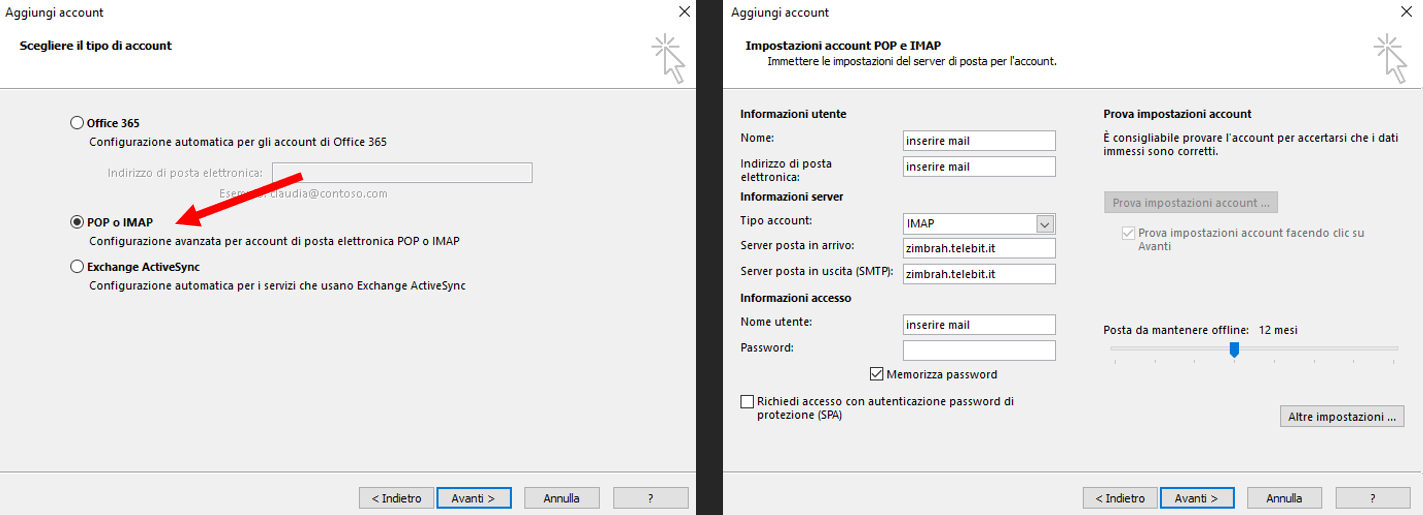Enable Richiedi accesso con autenticazione SPA checkbox
Screen dimensions: 1423x515
pyautogui.click(x=747, y=402)
